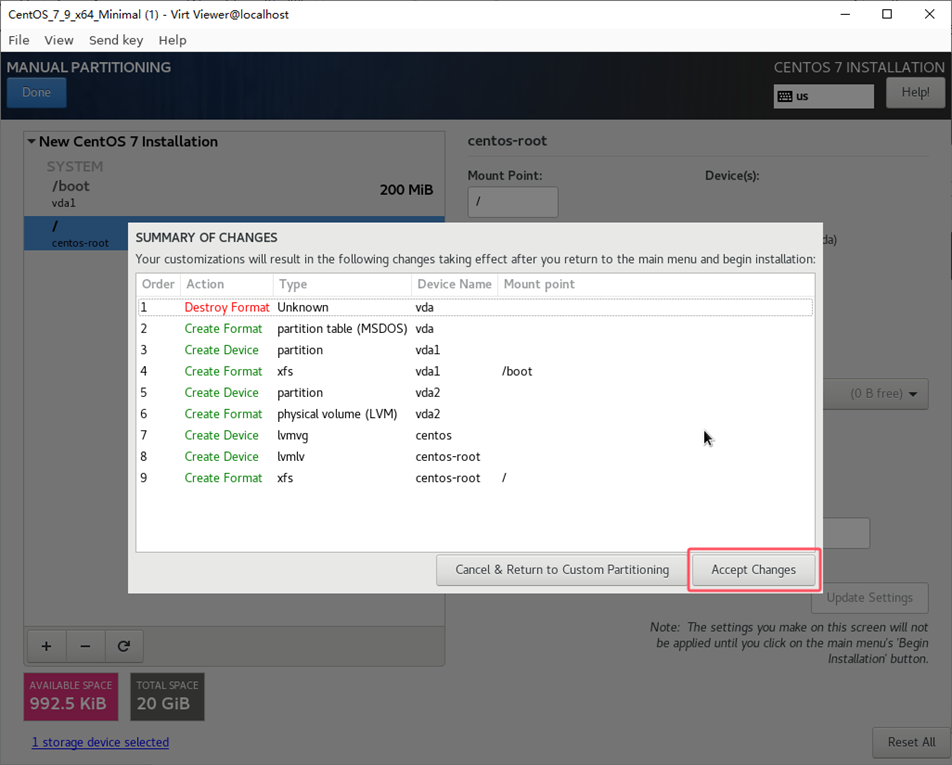952x765 pixels.
Task: Click the 'Unknown' type cell
Action: coord(303,307)
